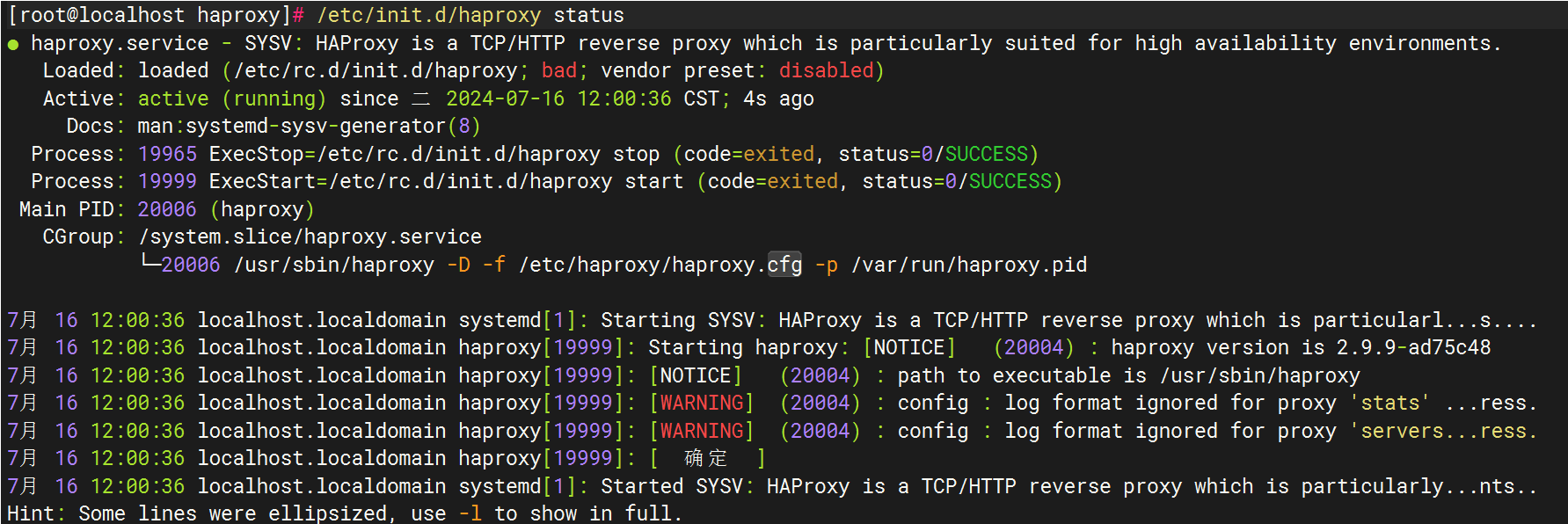Image resolution: width=1568 pixels, height=524 pixels.
Task: Click '/var/run/haproxy.pid' in the CGroup command
Action: coord(969,265)
